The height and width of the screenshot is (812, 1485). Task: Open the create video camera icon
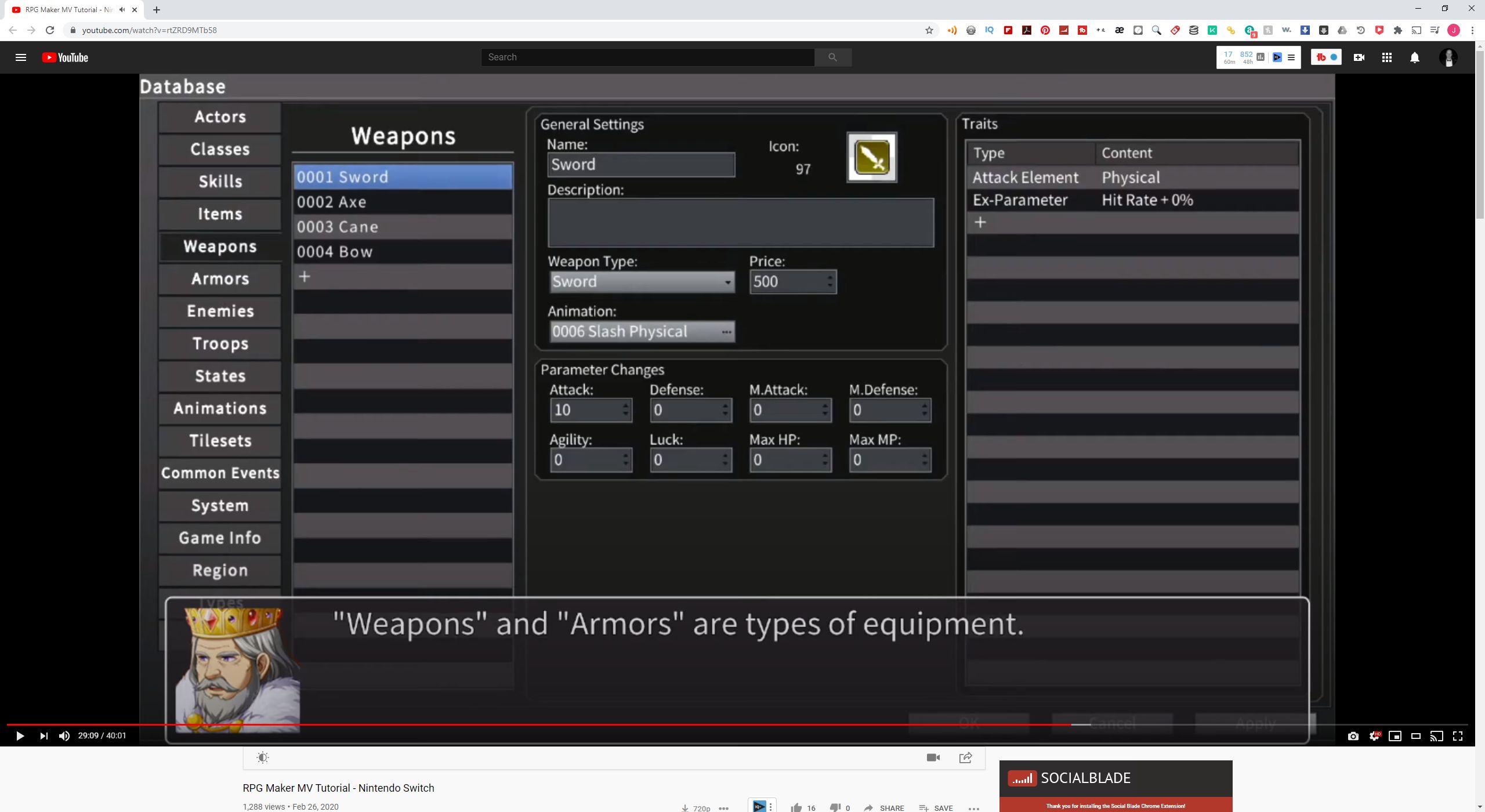[1359, 57]
